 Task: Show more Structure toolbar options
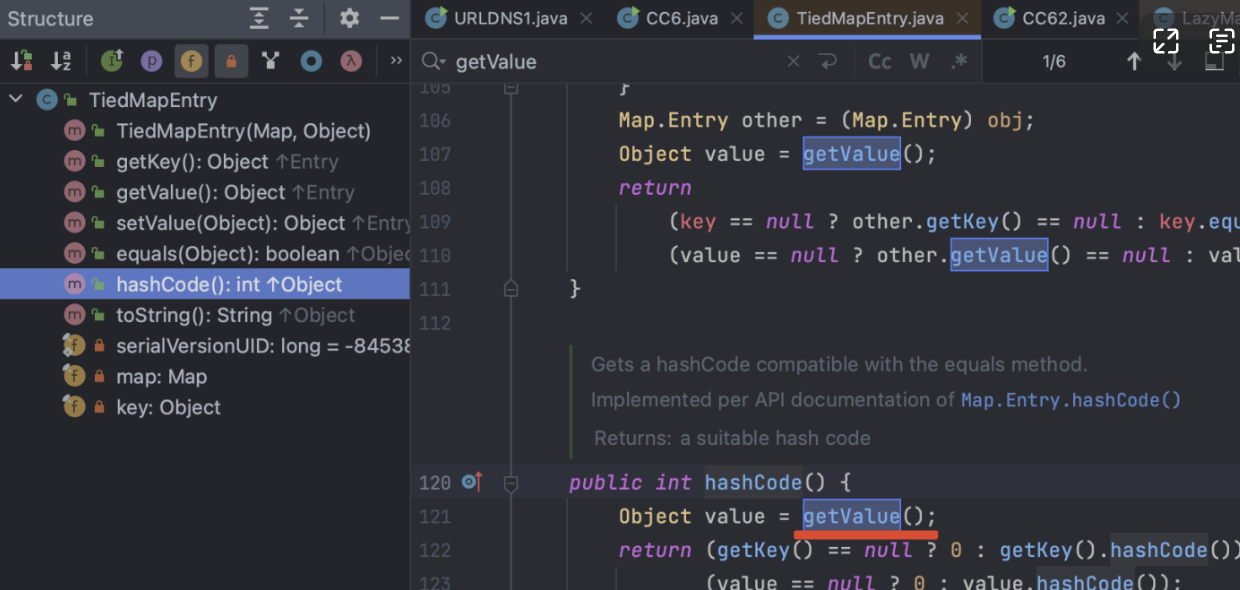coord(396,61)
